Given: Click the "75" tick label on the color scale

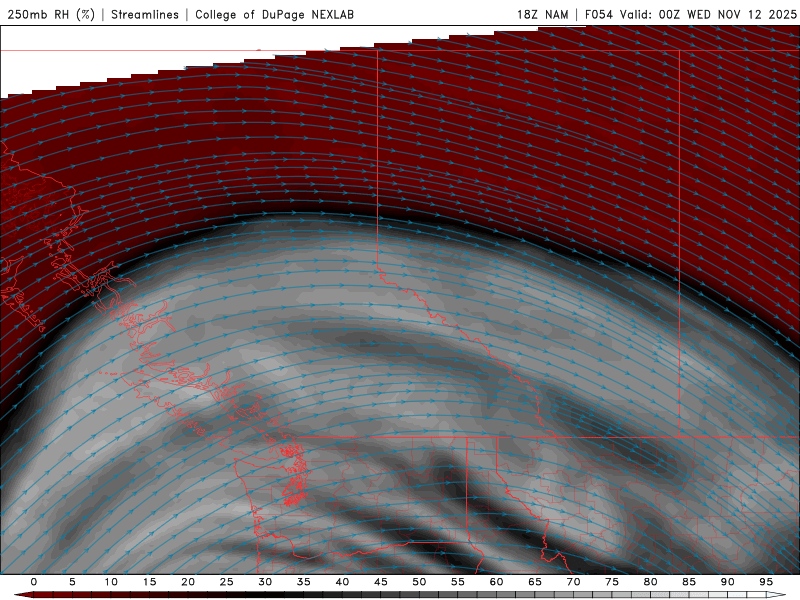Looking at the screenshot, I should 612,582.
